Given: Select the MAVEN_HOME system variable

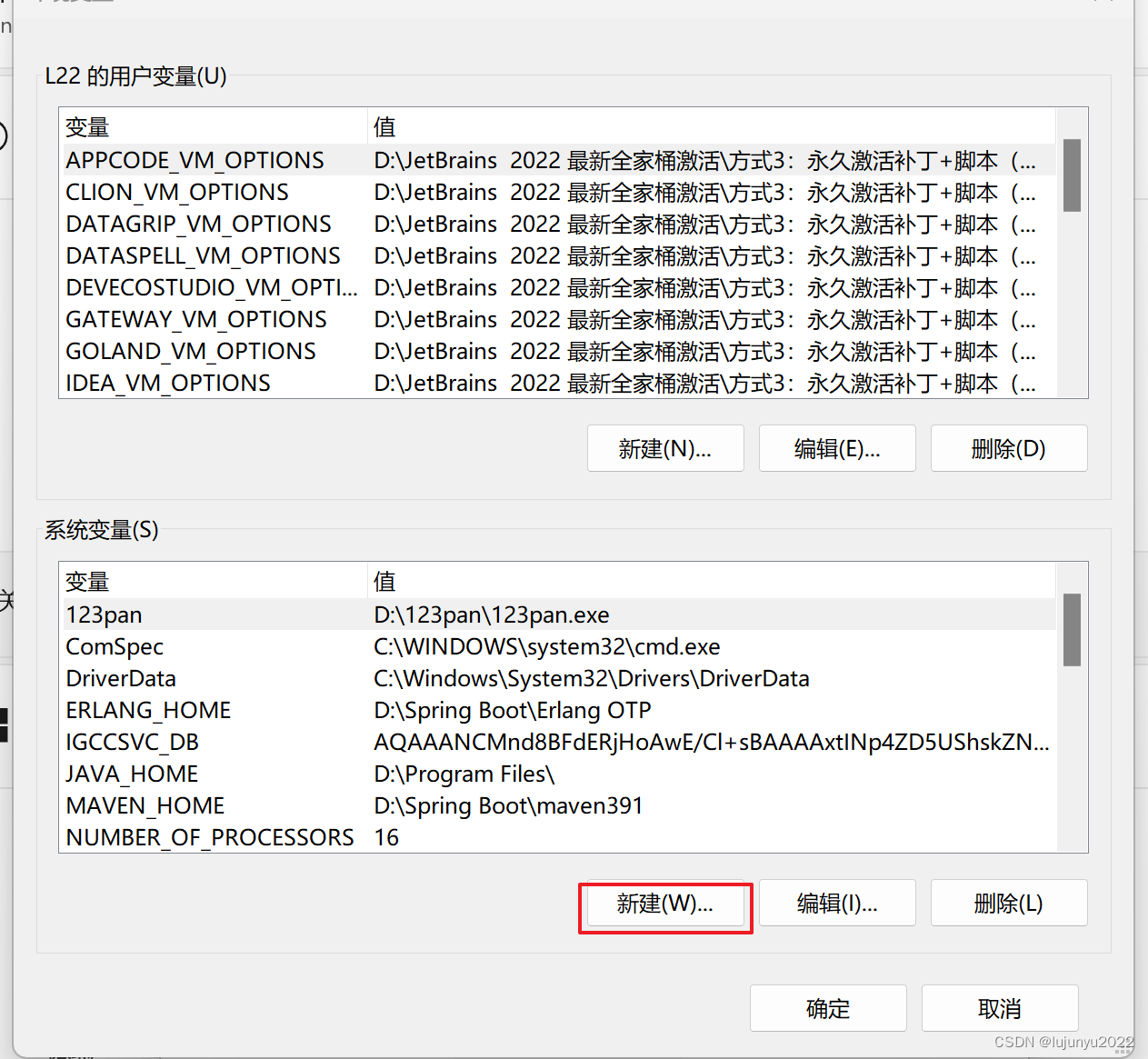Looking at the screenshot, I should point(557,805).
